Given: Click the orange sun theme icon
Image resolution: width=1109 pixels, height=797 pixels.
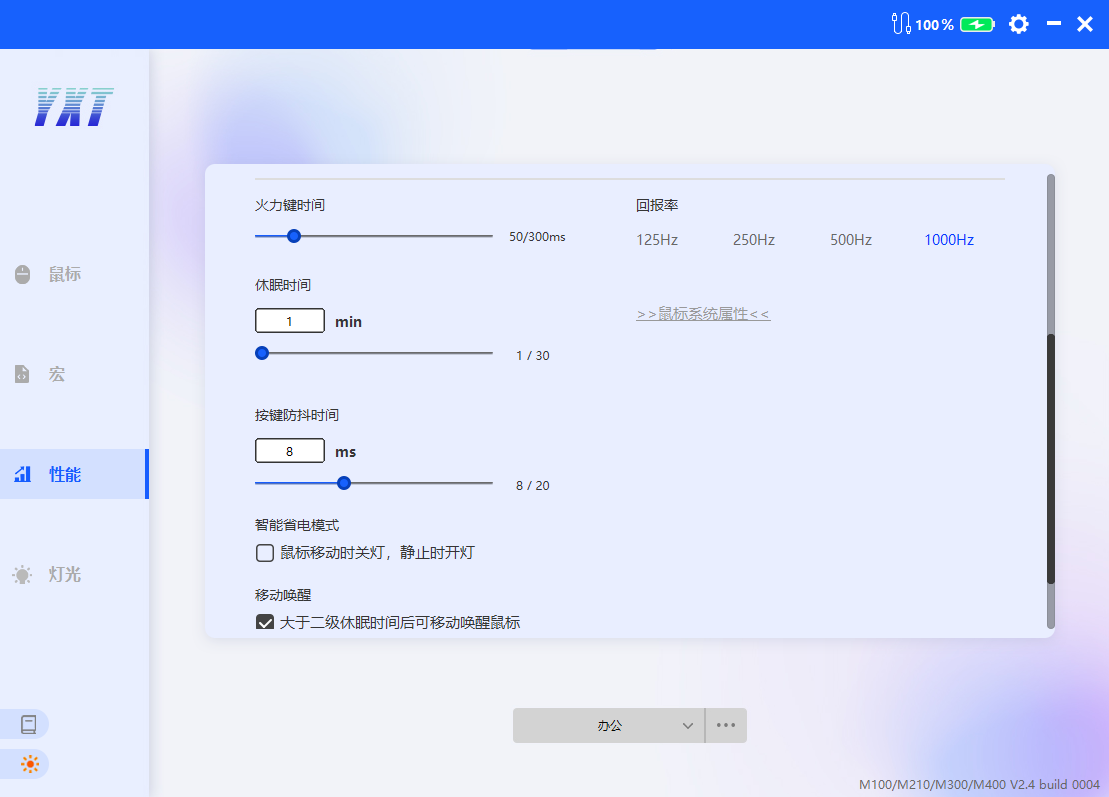Looking at the screenshot, I should [29, 764].
